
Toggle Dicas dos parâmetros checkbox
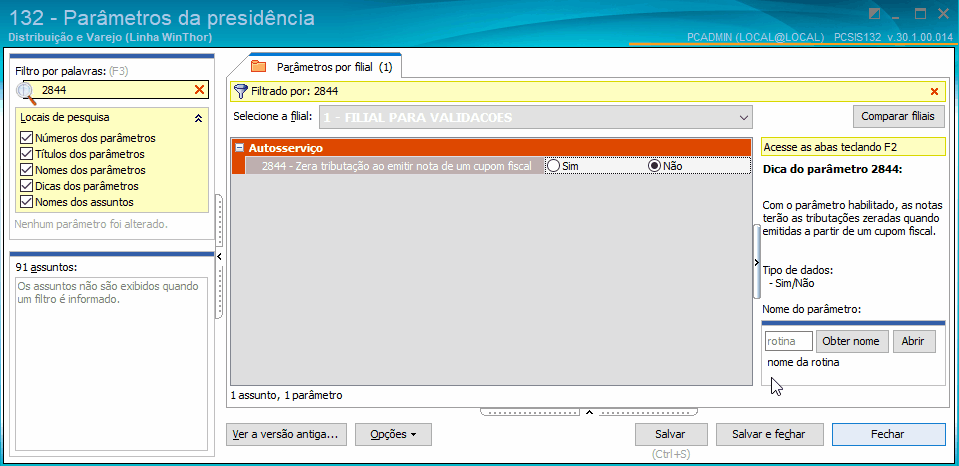coord(26,185)
